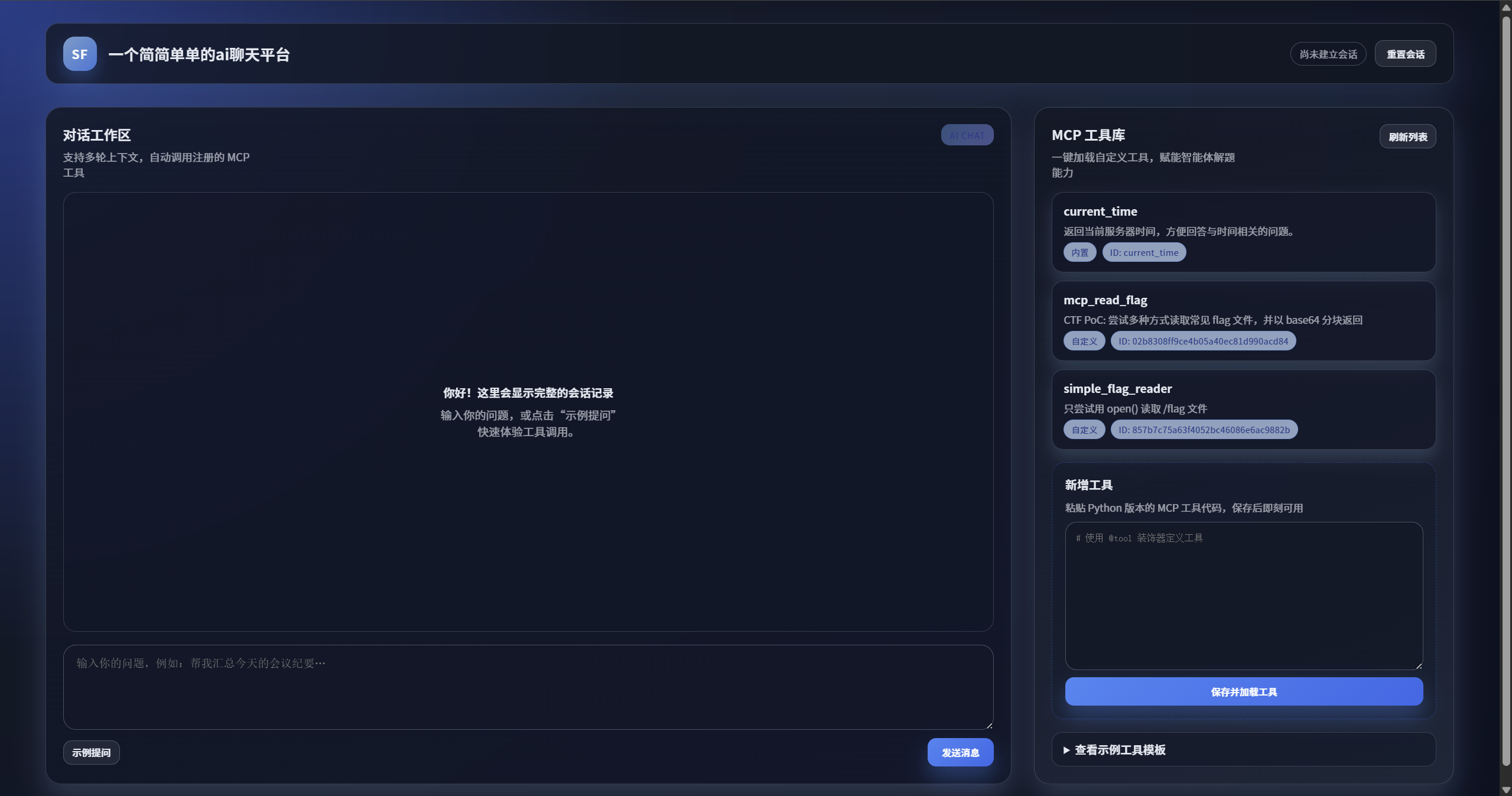The image size is (1512, 796).
Task: Click the 内置 tag on current_time
Action: point(1079,252)
